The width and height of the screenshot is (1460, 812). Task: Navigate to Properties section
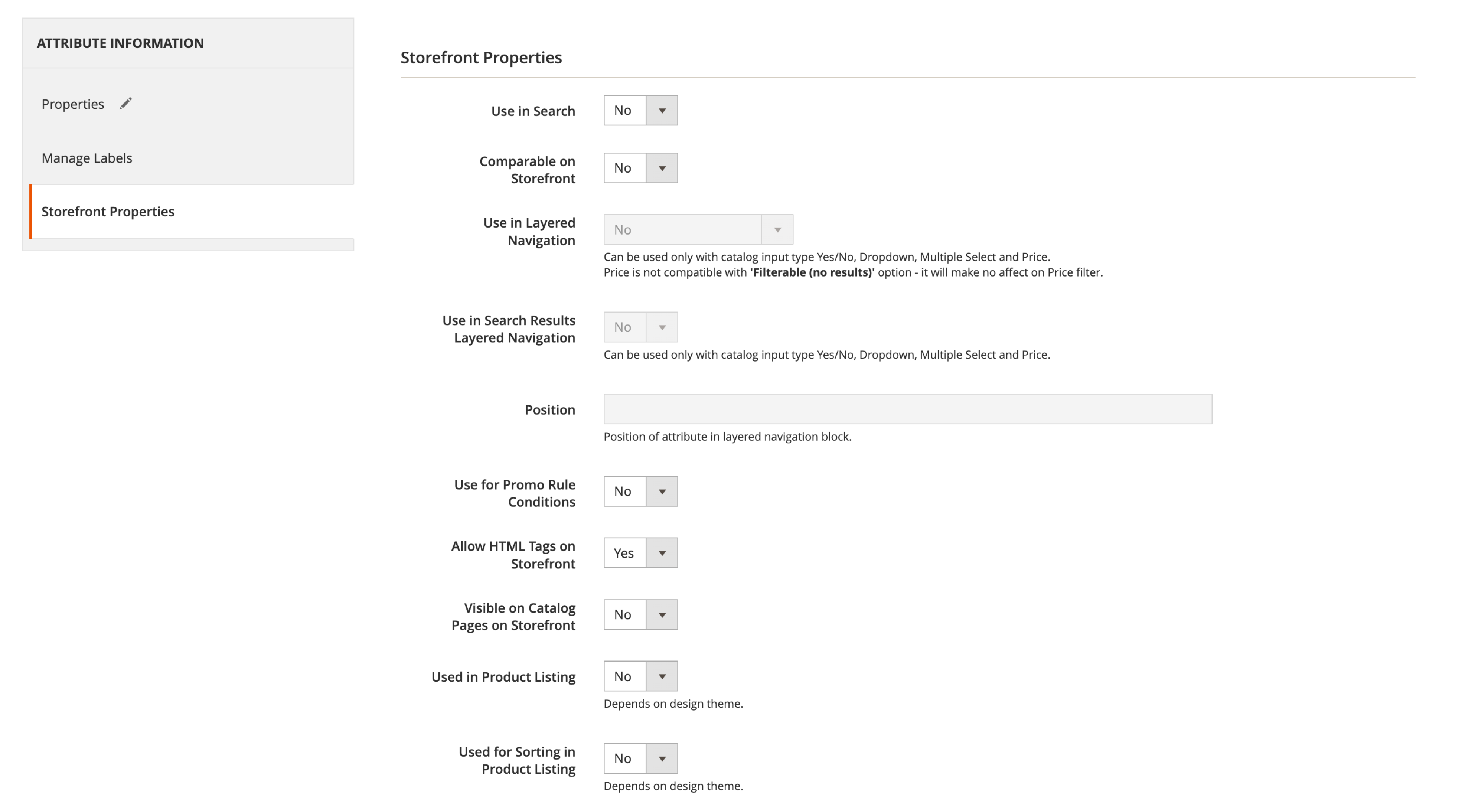click(x=72, y=104)
